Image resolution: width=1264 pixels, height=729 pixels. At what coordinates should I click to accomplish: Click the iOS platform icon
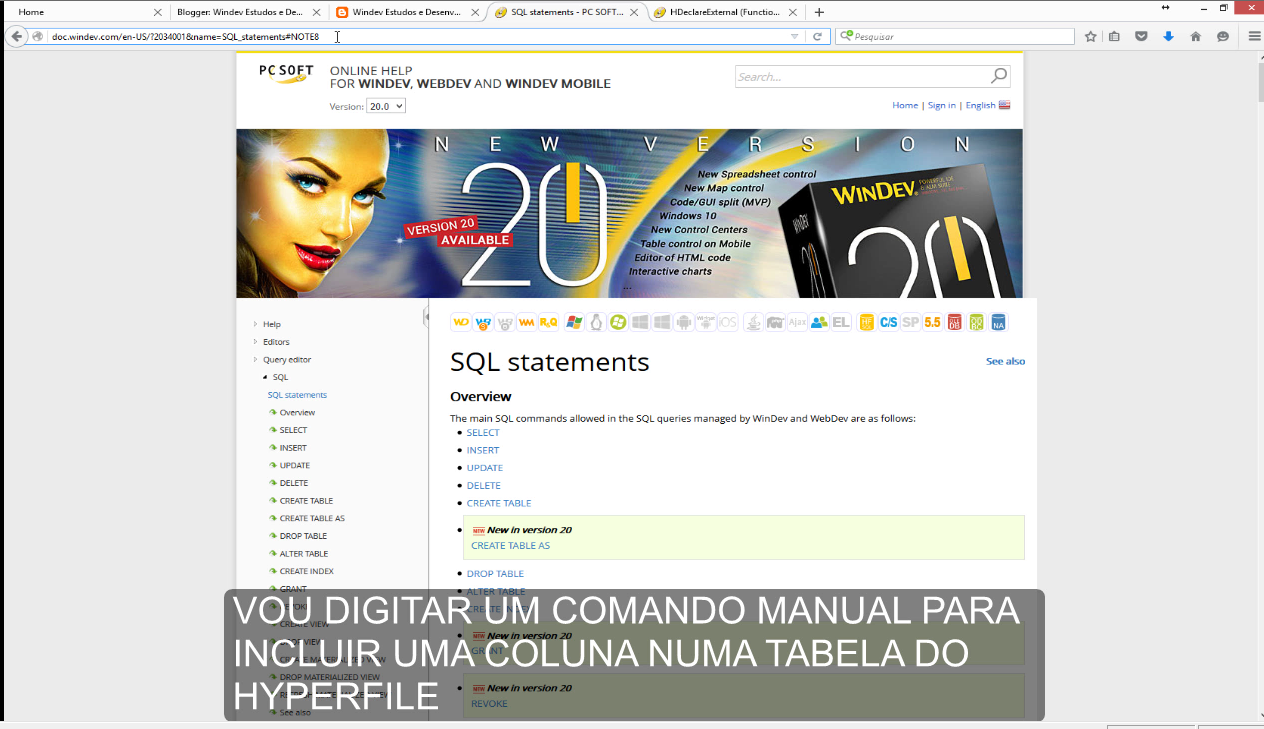tap(727, 322)
